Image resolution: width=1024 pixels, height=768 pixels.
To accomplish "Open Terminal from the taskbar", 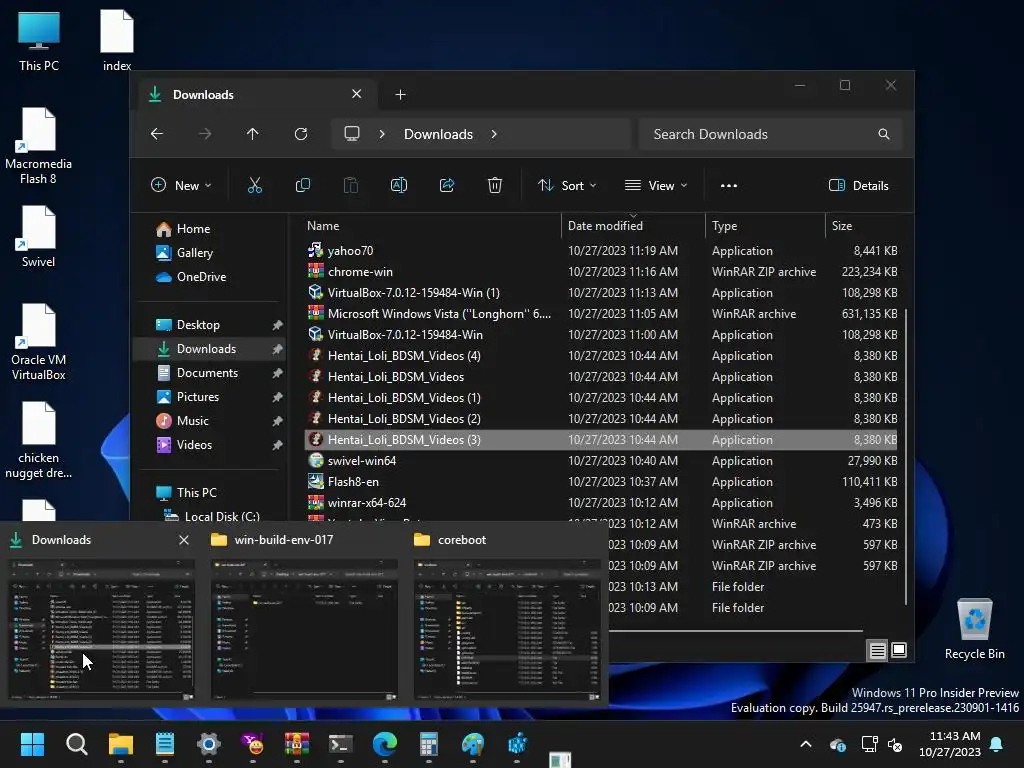I will 340,744.
